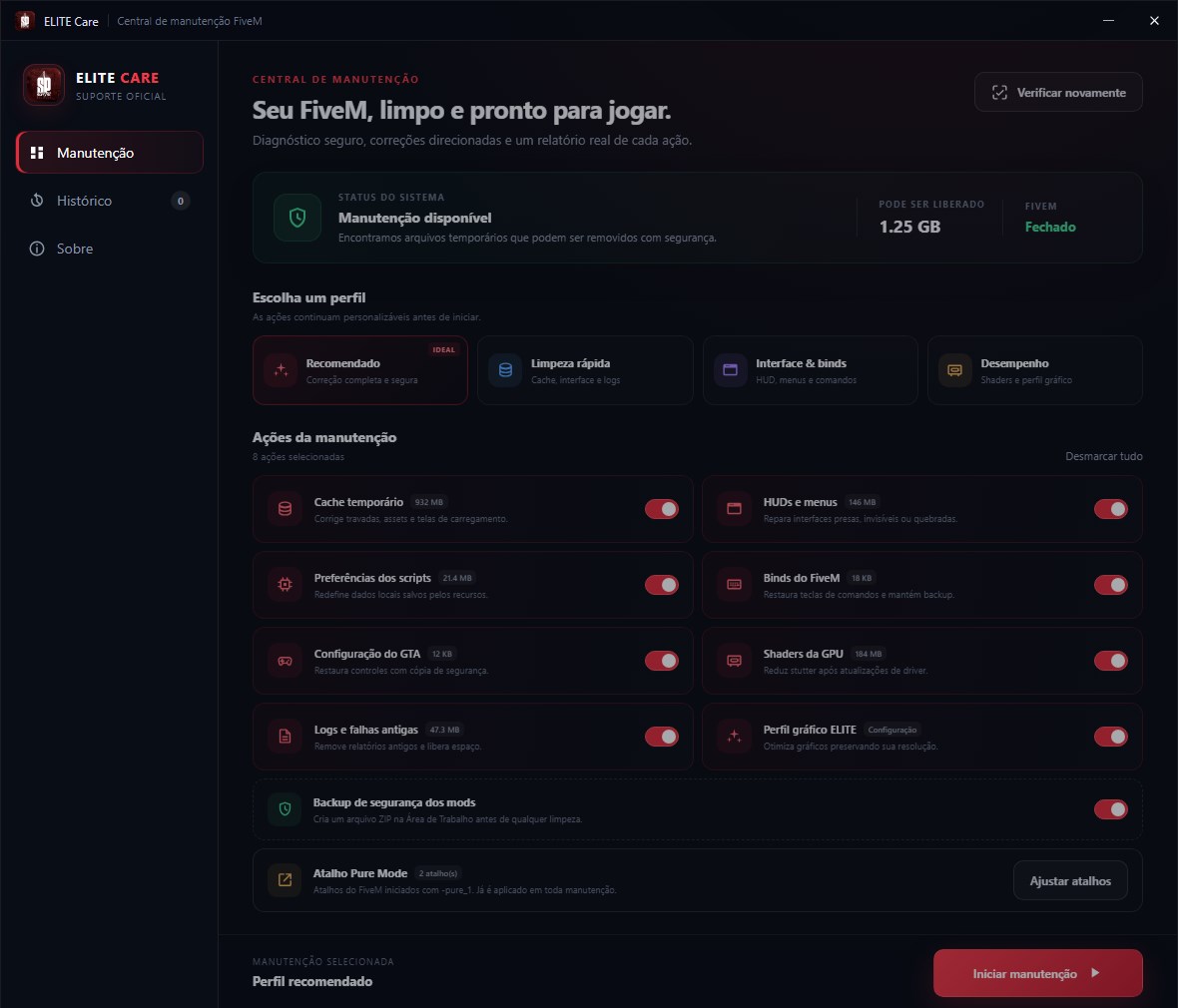Screen dimensions: 1178x1008
Task: Minimize the ELITE Care window
Action: 1108,20
